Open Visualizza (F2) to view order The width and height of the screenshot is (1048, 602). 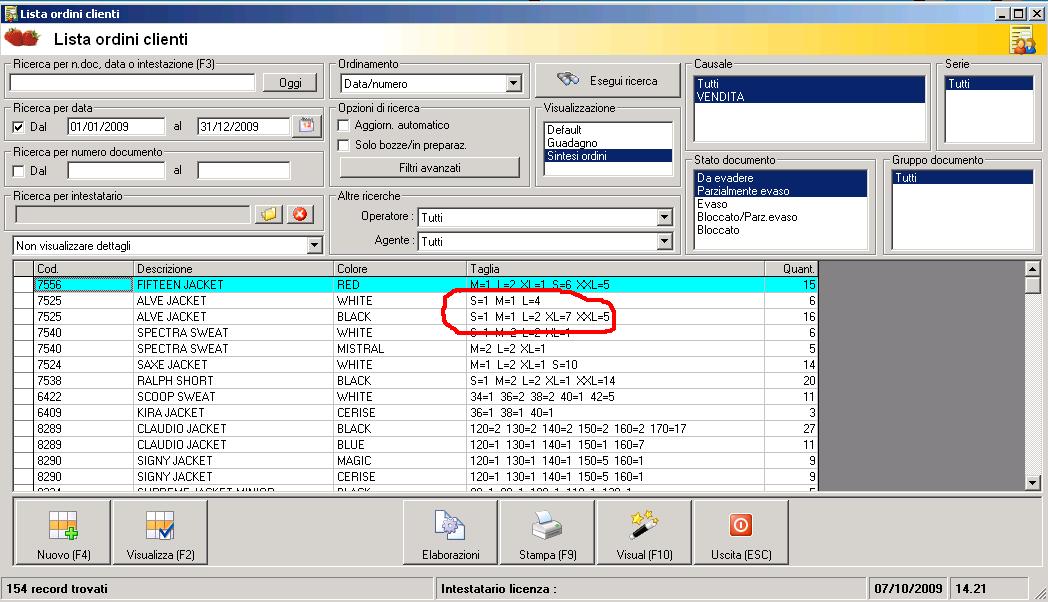[160, 532]
